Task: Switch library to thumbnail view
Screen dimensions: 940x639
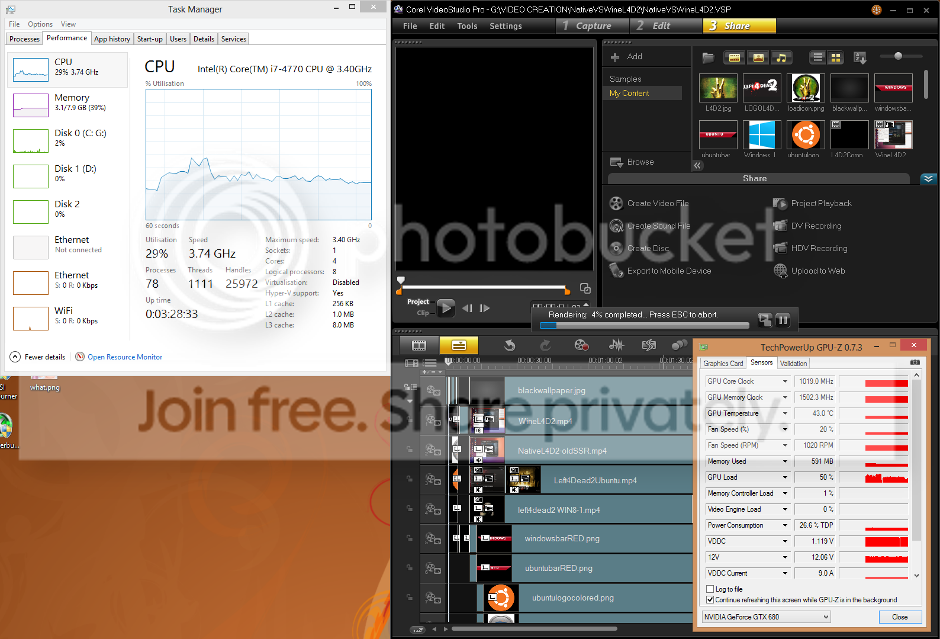Action: (x=836, y=57)
